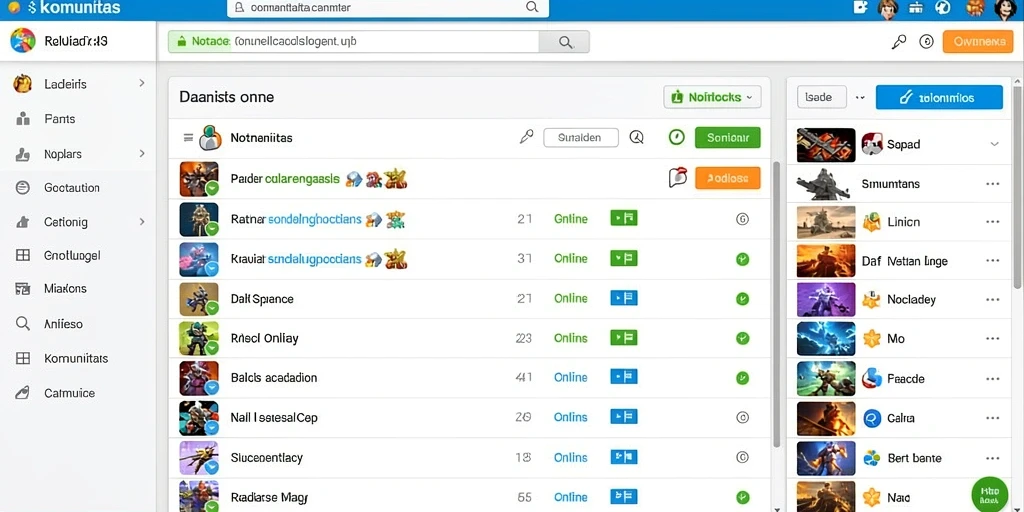Click the blue flag icon in Balcis acadadion row

click(x=624, y=377)
